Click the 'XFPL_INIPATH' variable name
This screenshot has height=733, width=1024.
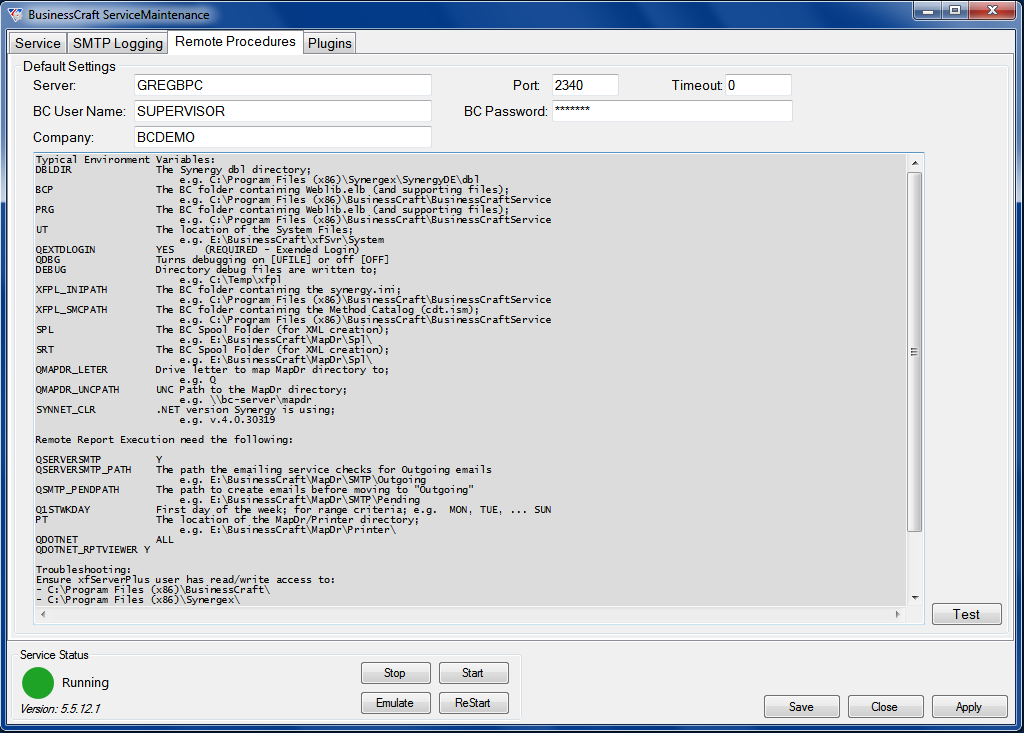[71, 289]
